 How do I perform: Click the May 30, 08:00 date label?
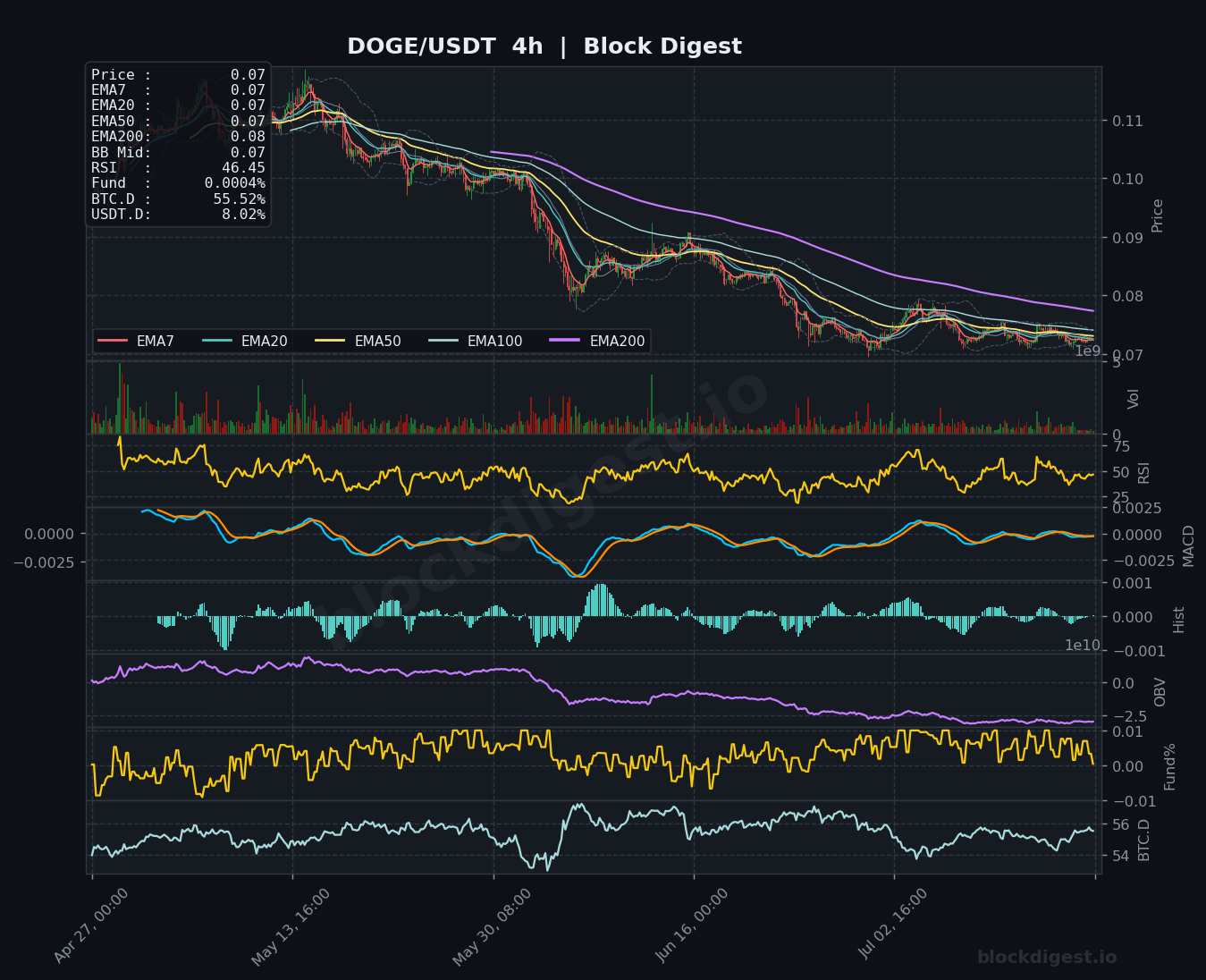492,926
